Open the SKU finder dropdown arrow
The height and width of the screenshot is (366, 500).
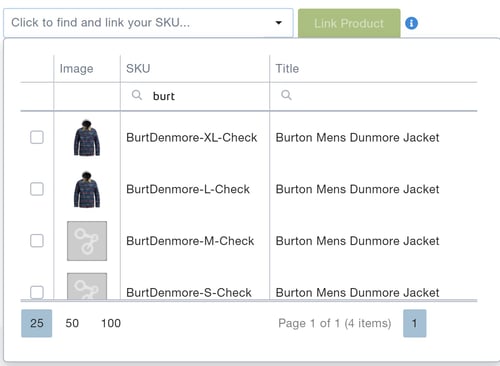278,23
